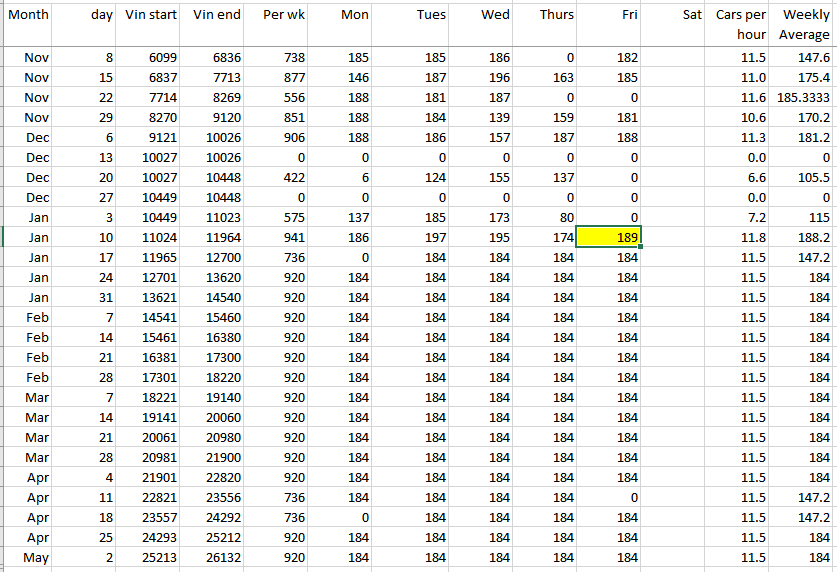Click the Wed value 139

479,117
